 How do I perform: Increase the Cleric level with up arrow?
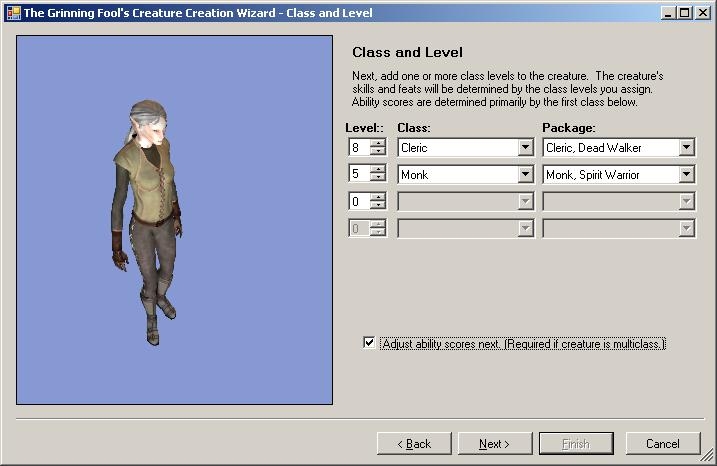377,143
